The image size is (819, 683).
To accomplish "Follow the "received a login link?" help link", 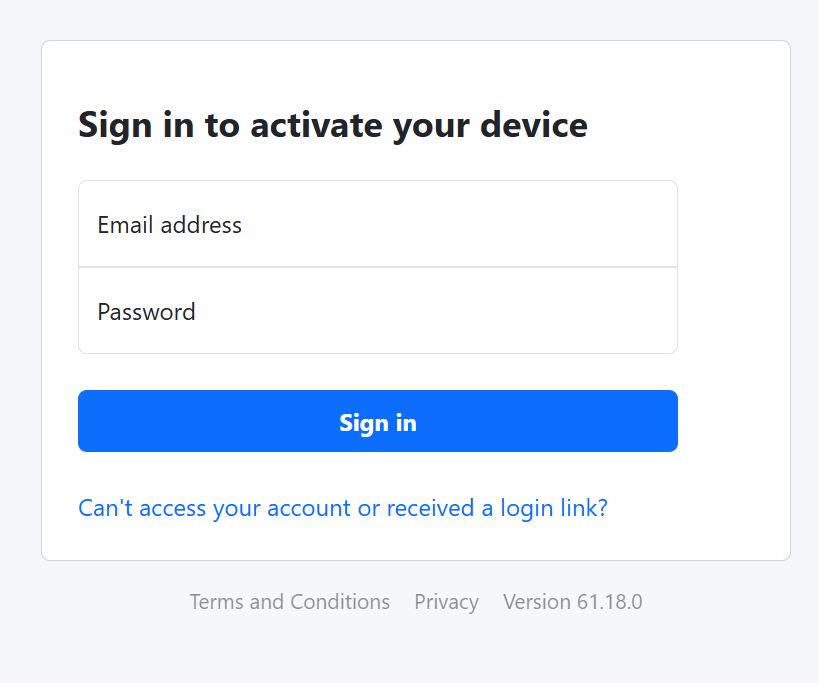I will pyautogui.click(x=496, y=508).
